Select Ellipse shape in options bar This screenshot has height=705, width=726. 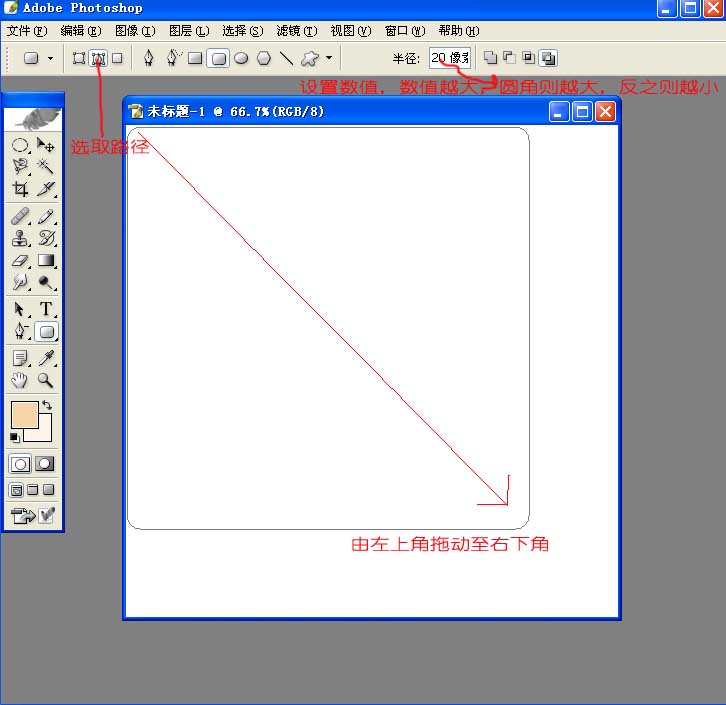coord(241,58)
